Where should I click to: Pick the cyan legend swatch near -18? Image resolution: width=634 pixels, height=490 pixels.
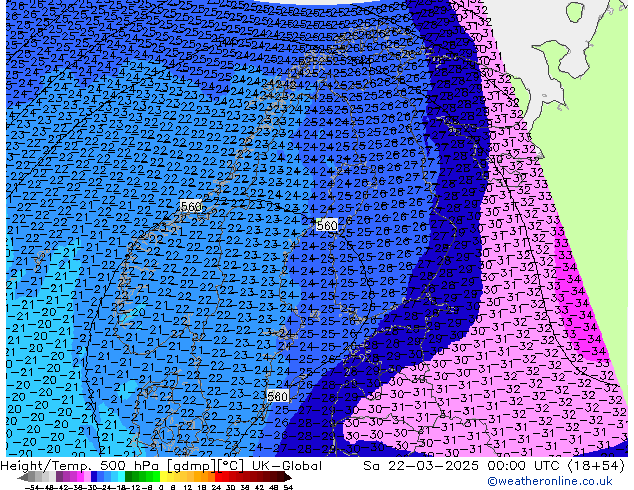121,478
